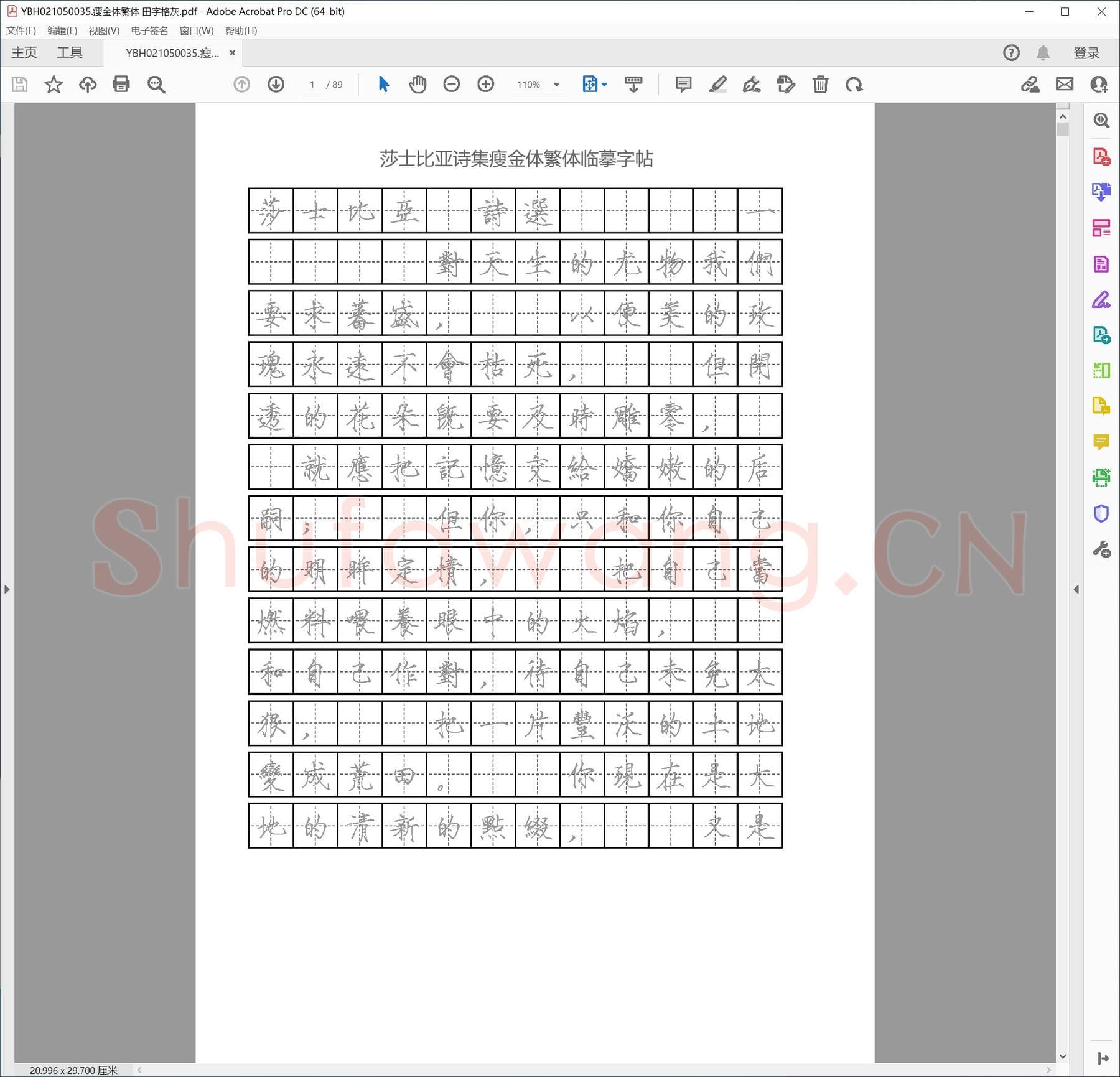This screenshot has height=1077, width=1120.
Task: Go to previous page arrow
Action: [x=241, y=84]
